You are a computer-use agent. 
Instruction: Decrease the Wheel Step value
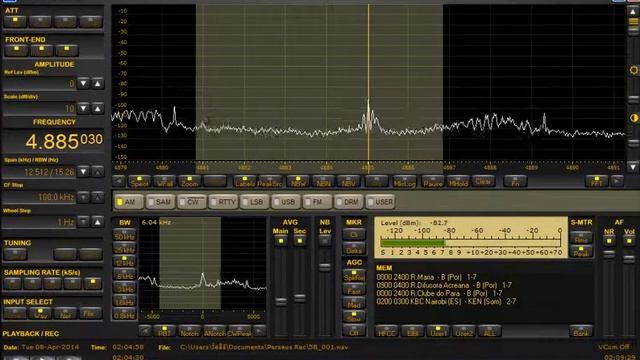[x=83, y=222]
